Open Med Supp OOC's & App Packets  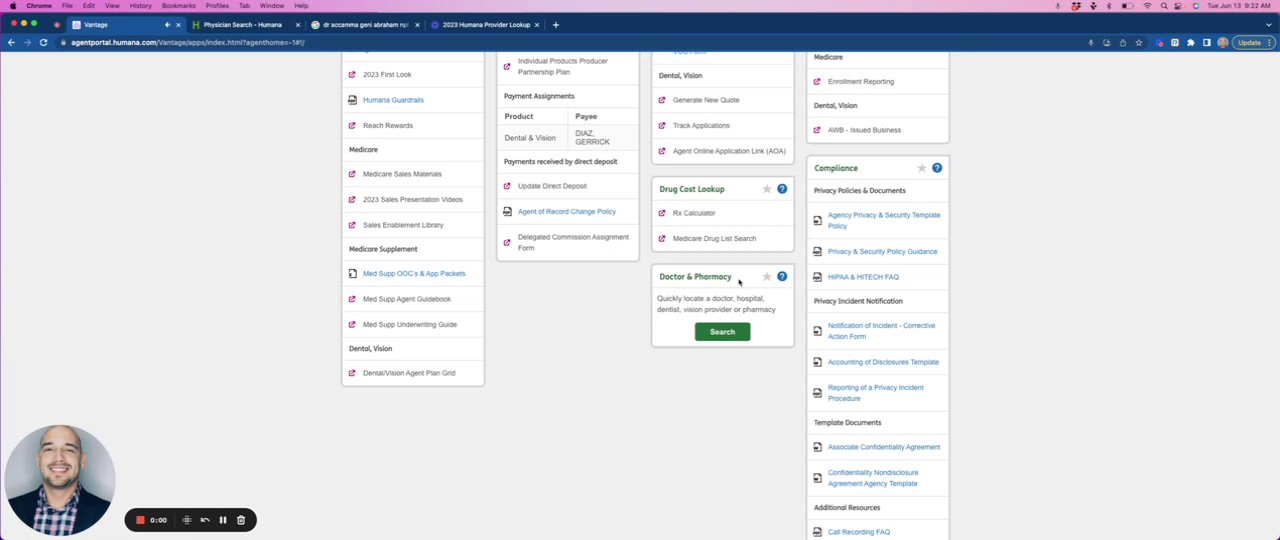pos(414,273)
